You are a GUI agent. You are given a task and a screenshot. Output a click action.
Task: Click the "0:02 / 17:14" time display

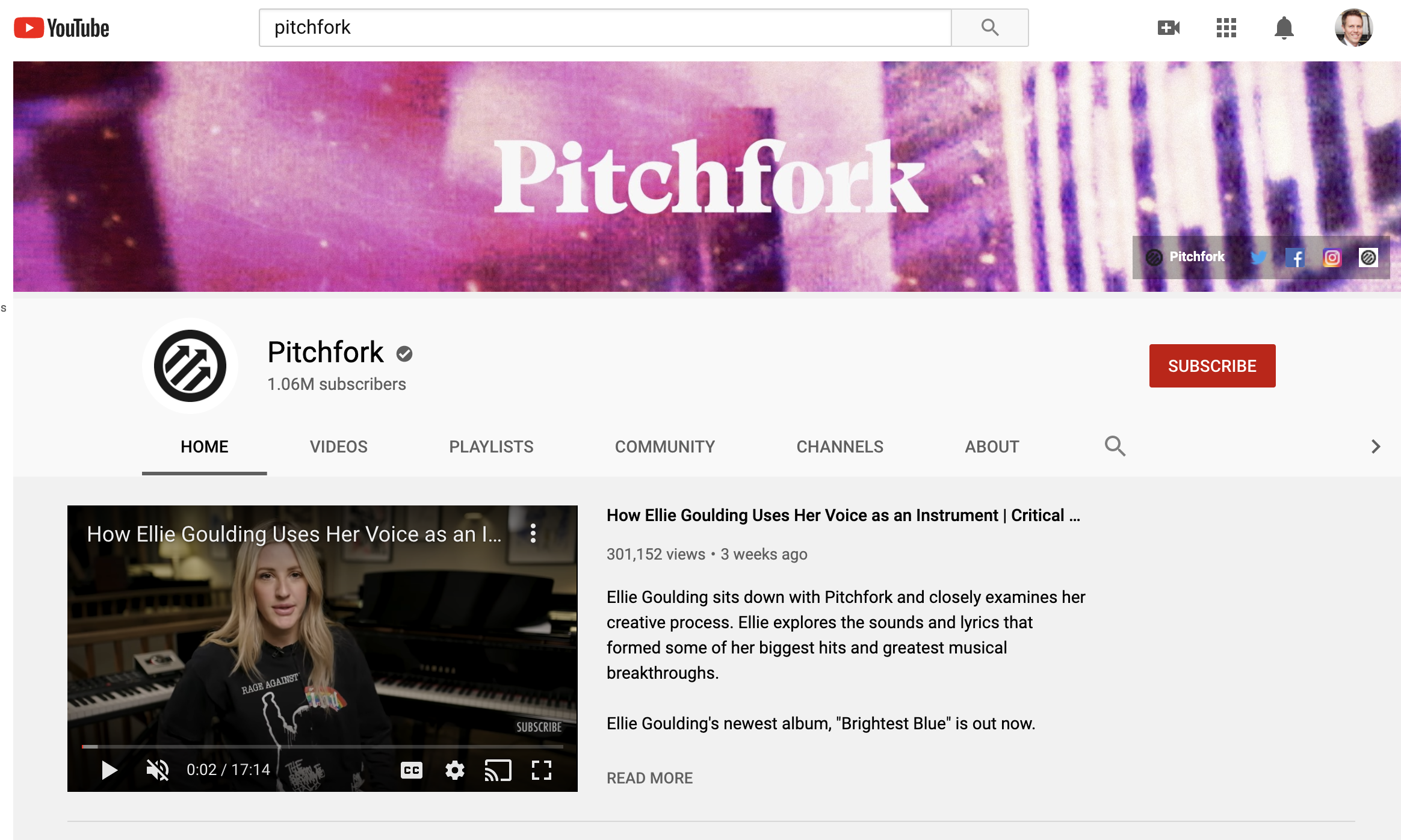[x=228, y=770]
